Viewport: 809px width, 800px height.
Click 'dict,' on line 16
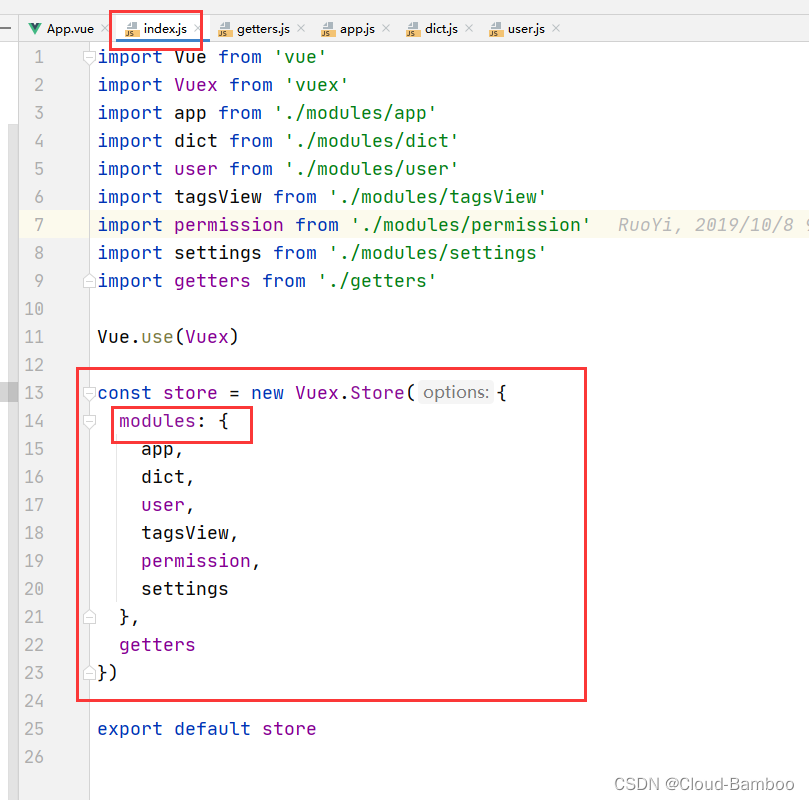pyautogui.click(x=168, y=477)
